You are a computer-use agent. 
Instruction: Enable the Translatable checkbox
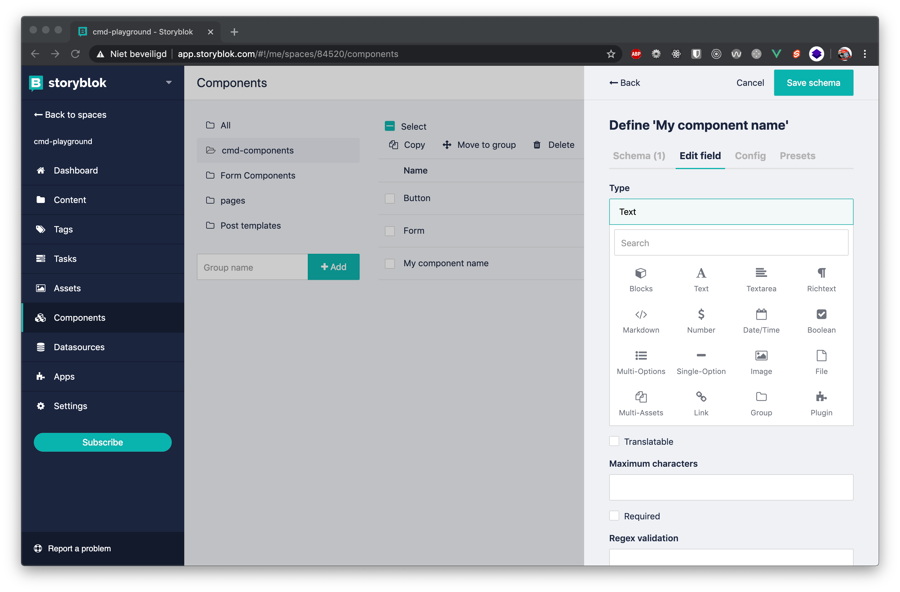point(615,441)
